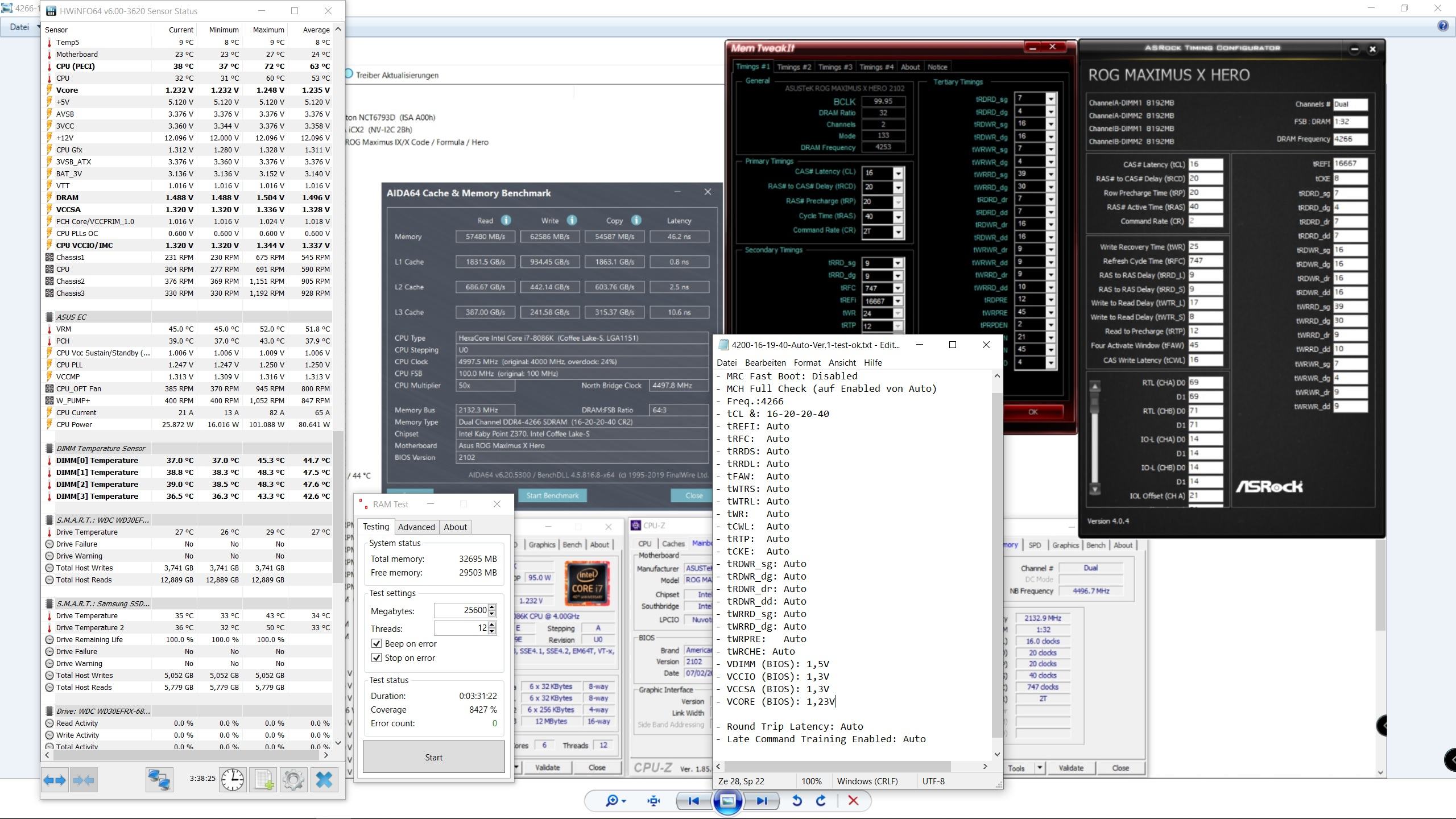
Task: Go to next image in photo viewer
Action: [762, 801]
